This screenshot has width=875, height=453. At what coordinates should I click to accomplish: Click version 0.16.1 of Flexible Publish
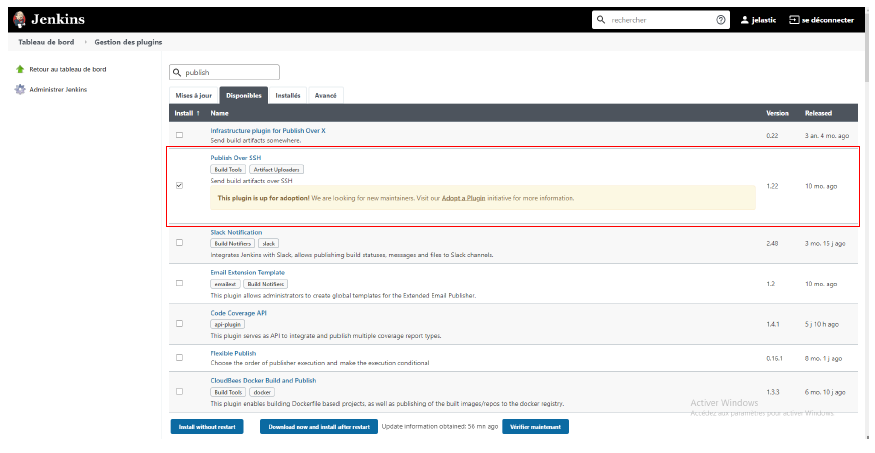point(775,359)
